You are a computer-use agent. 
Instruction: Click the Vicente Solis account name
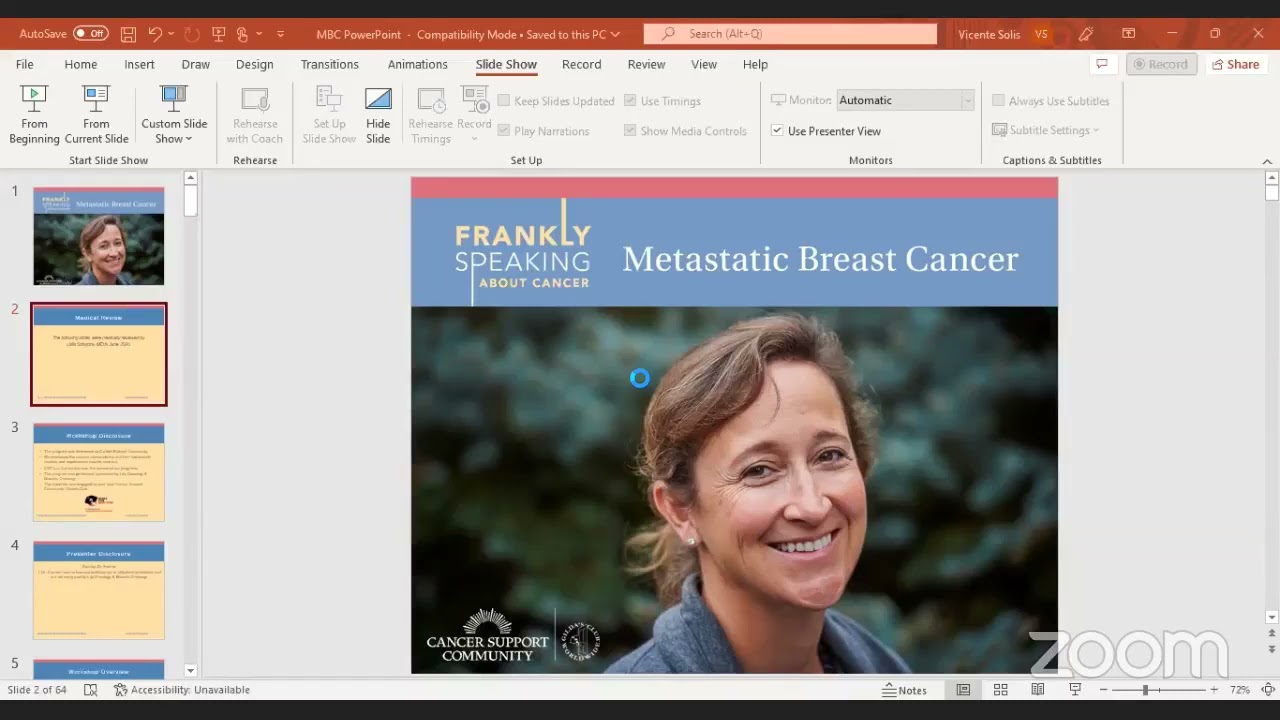tap(989, 34)
